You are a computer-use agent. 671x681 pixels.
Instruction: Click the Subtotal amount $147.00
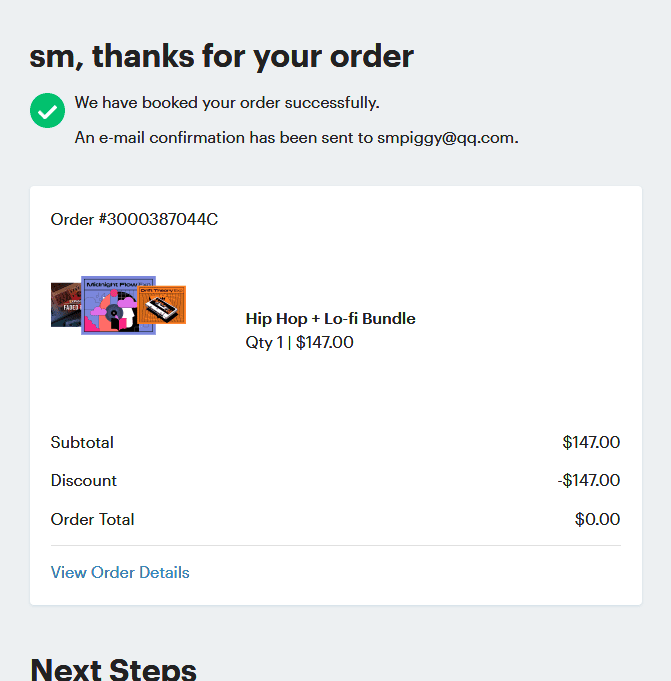point(591,442)
